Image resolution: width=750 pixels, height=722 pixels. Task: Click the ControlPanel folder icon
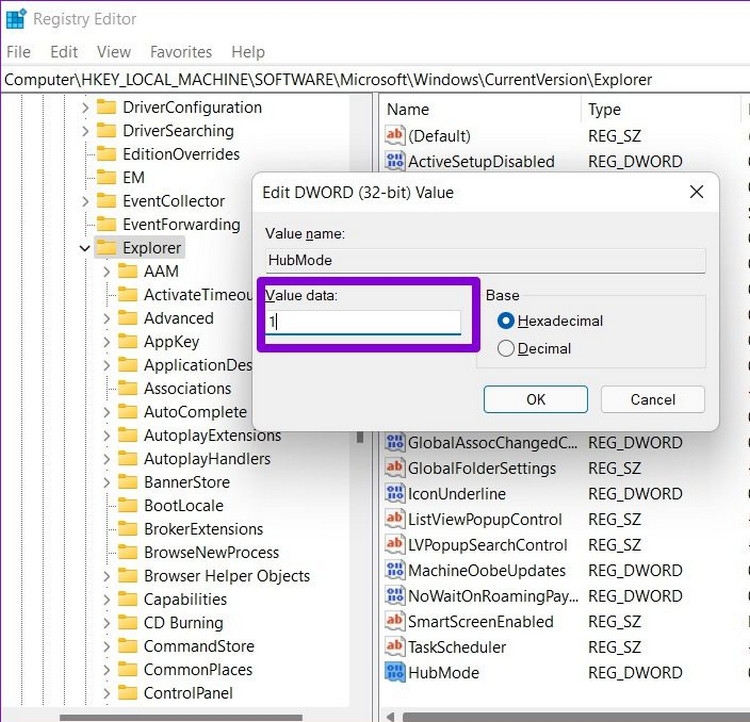128,693
